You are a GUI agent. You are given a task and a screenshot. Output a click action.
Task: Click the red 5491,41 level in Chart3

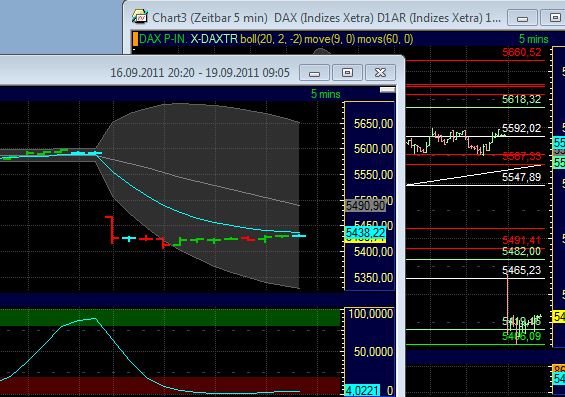(x=522, y=240)
